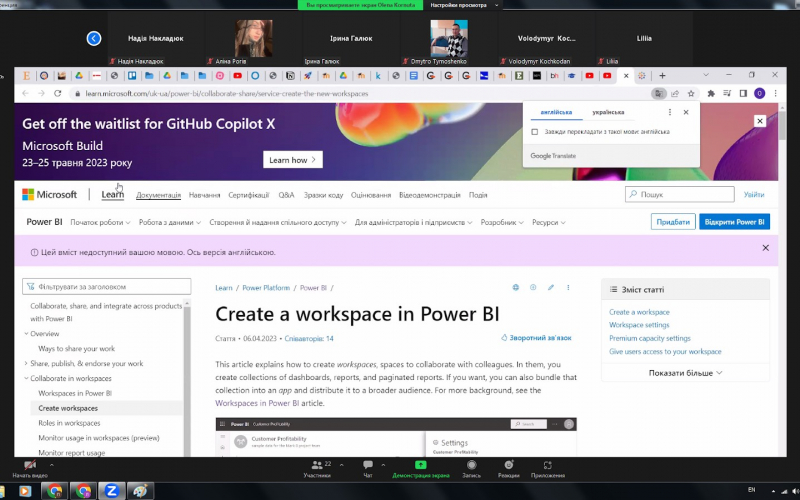Open 'Документація' in Learn navigation
Image resolution: width=800 pixels, height=500 pixels.
(158, 195)
